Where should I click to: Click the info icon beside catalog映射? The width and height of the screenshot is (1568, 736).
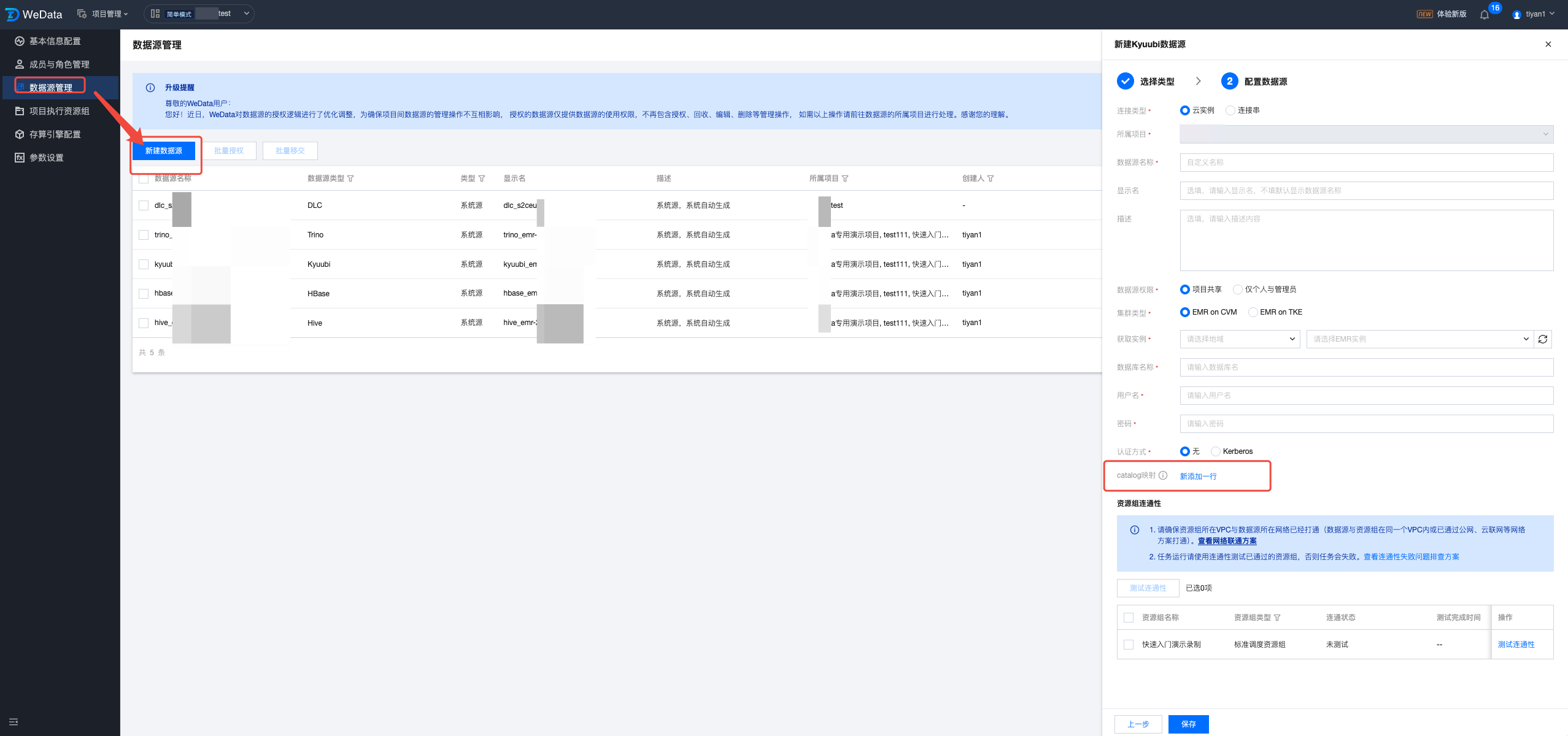coord(1163,475)
